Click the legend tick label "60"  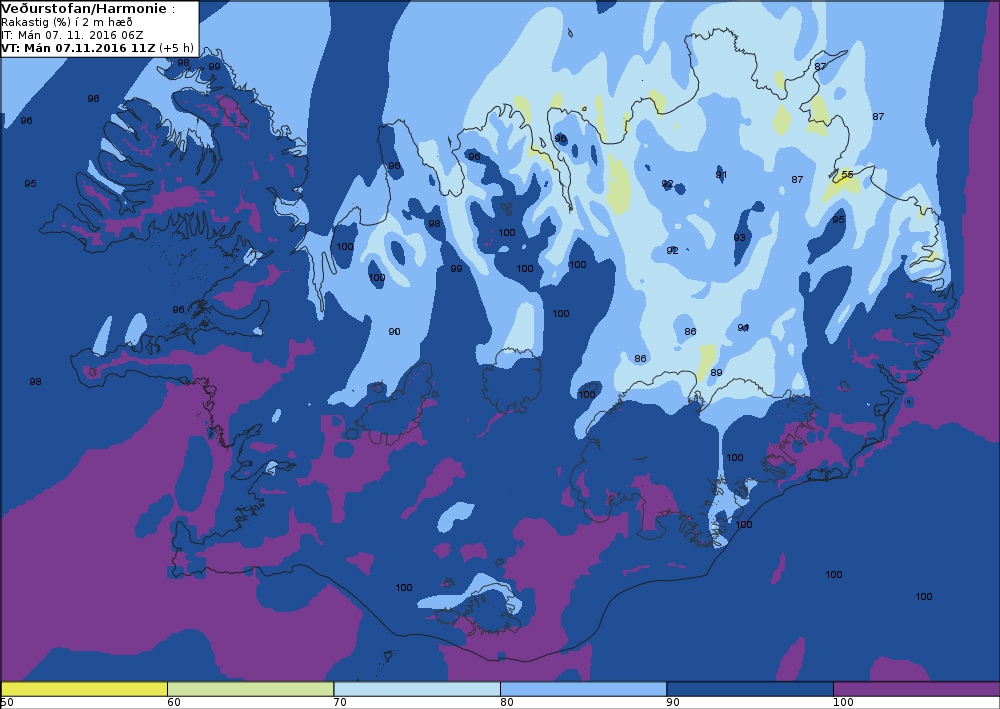173,703
